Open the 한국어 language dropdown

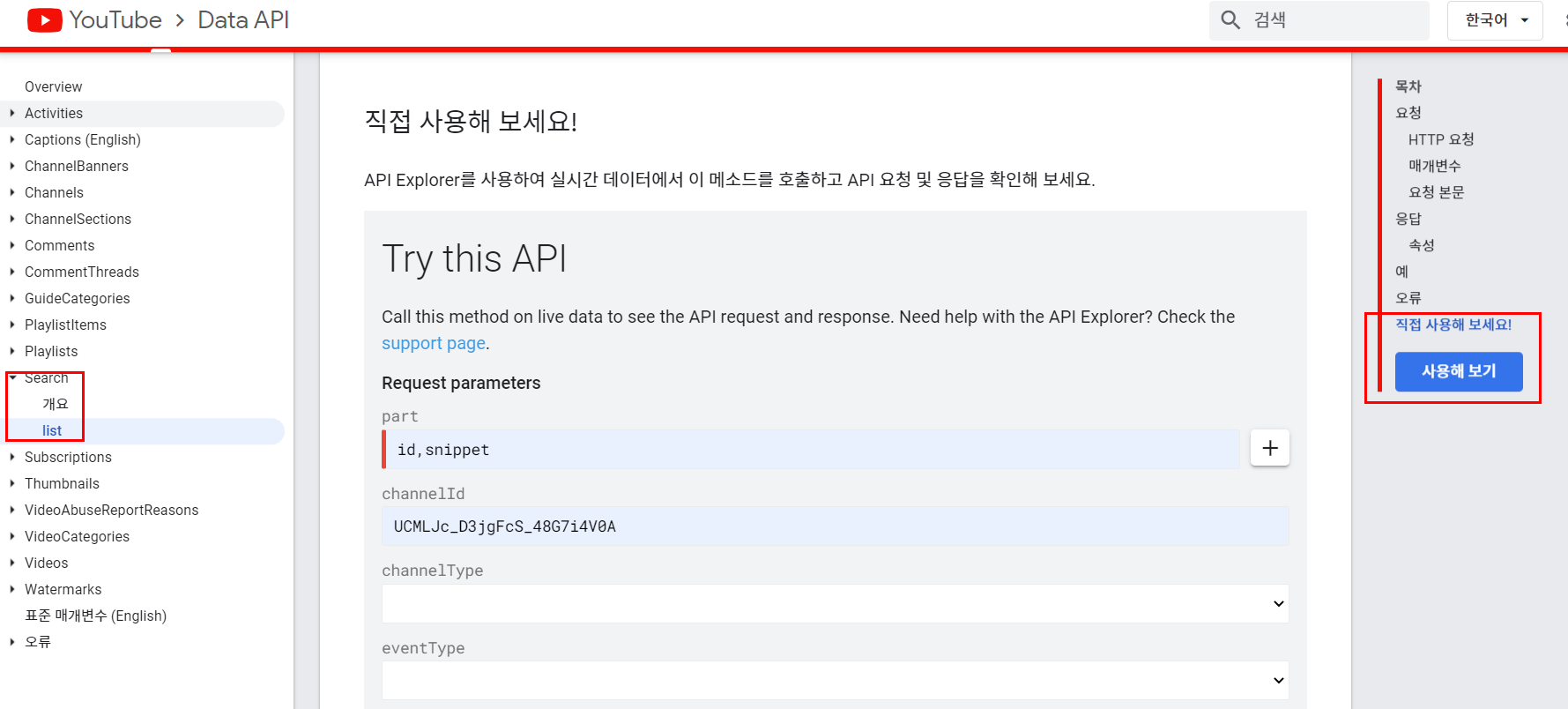click(x=1495, y=20)
